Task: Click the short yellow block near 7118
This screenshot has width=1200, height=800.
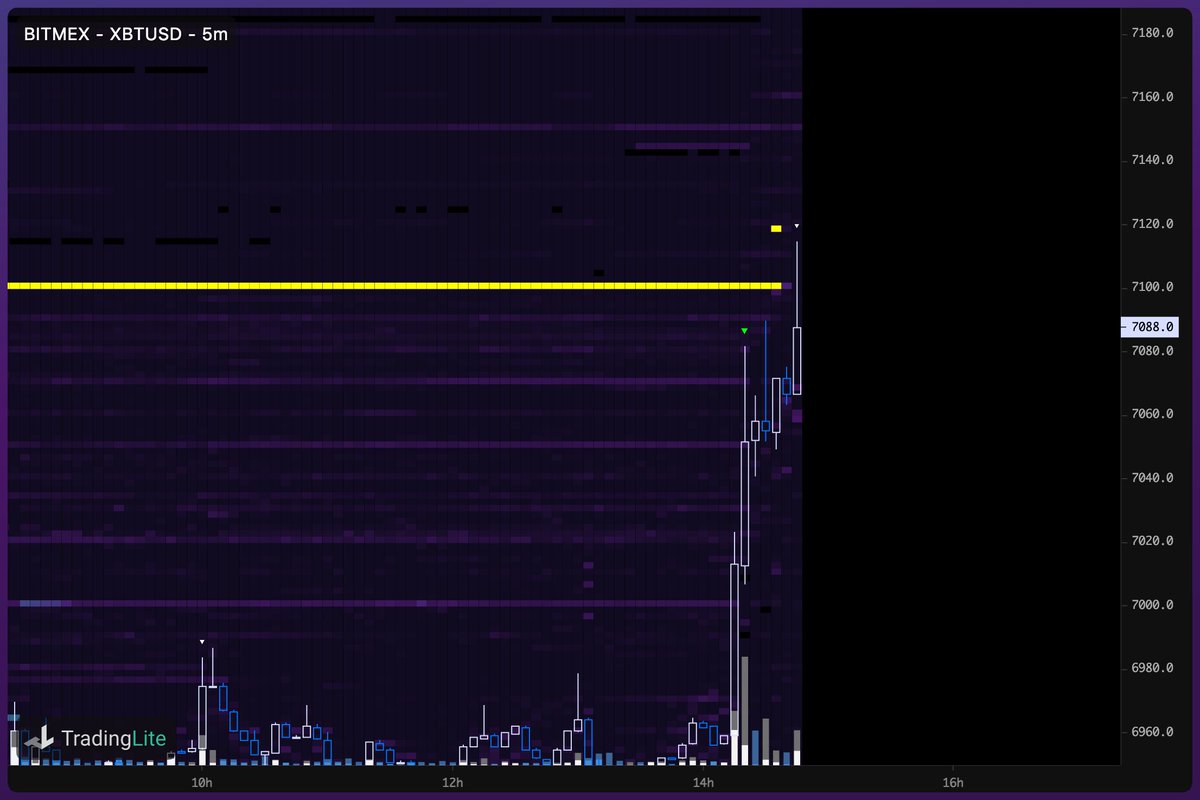Action: click(x=776, y=229)
